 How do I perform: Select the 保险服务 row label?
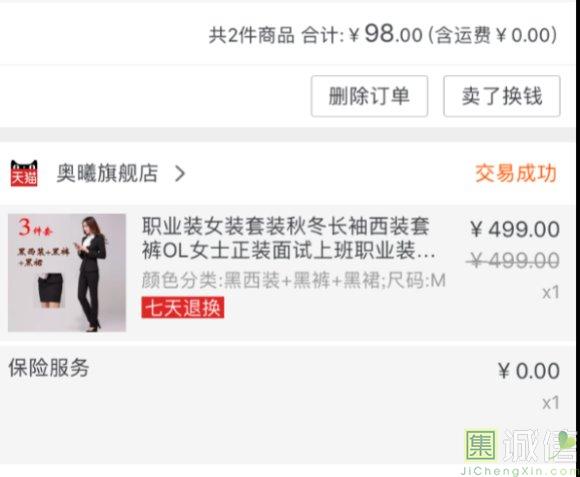coord(49,368)
